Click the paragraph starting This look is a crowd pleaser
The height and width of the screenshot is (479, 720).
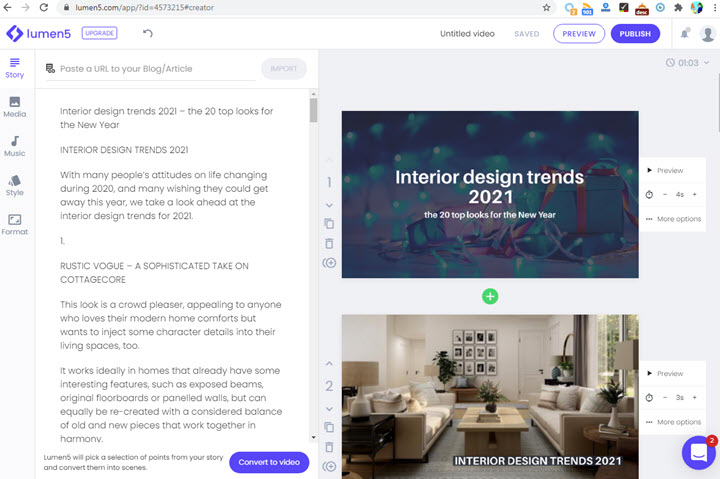click(x=170, y=325)
